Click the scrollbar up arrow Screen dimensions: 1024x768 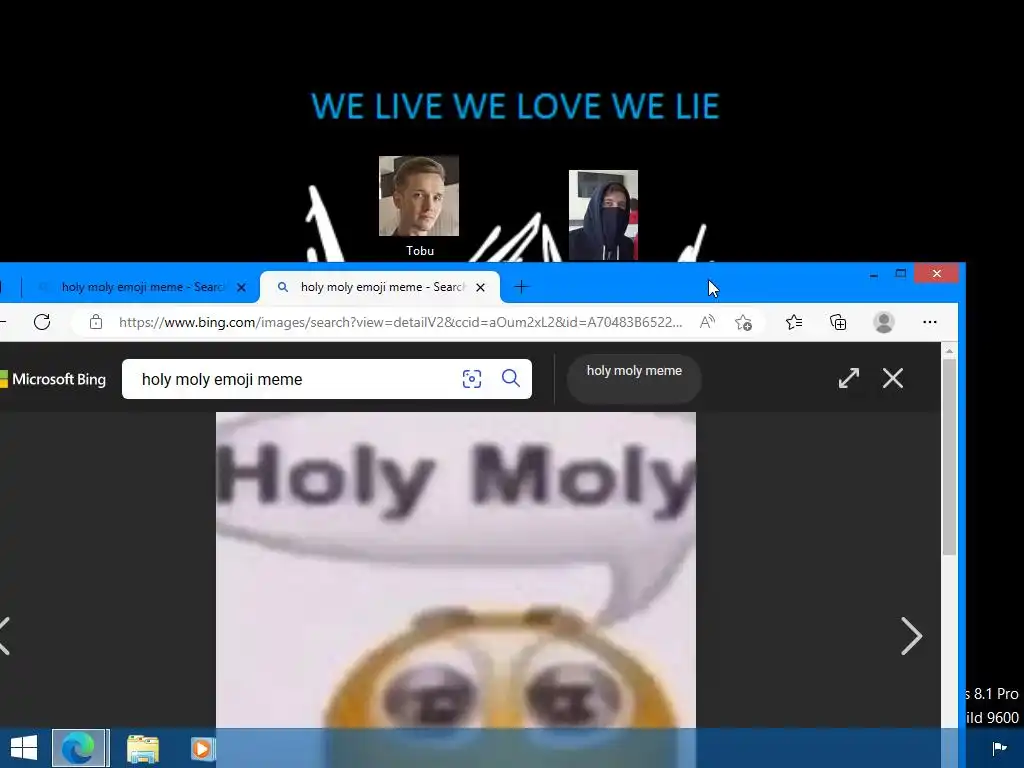[x=949, y=351]
